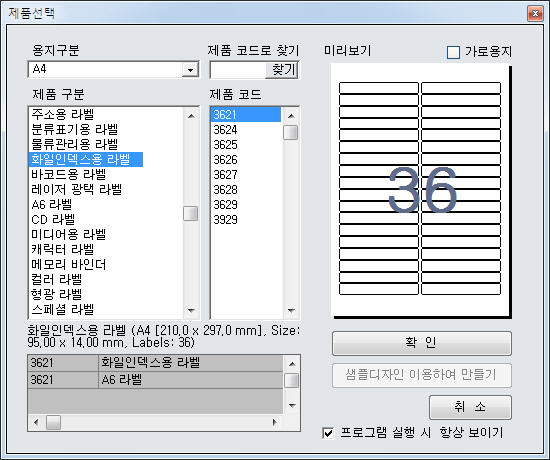This screenshot has width=550, height=460.
Task: Click left arrow of results horizontal scrollbar
Action: click(36, 422)
